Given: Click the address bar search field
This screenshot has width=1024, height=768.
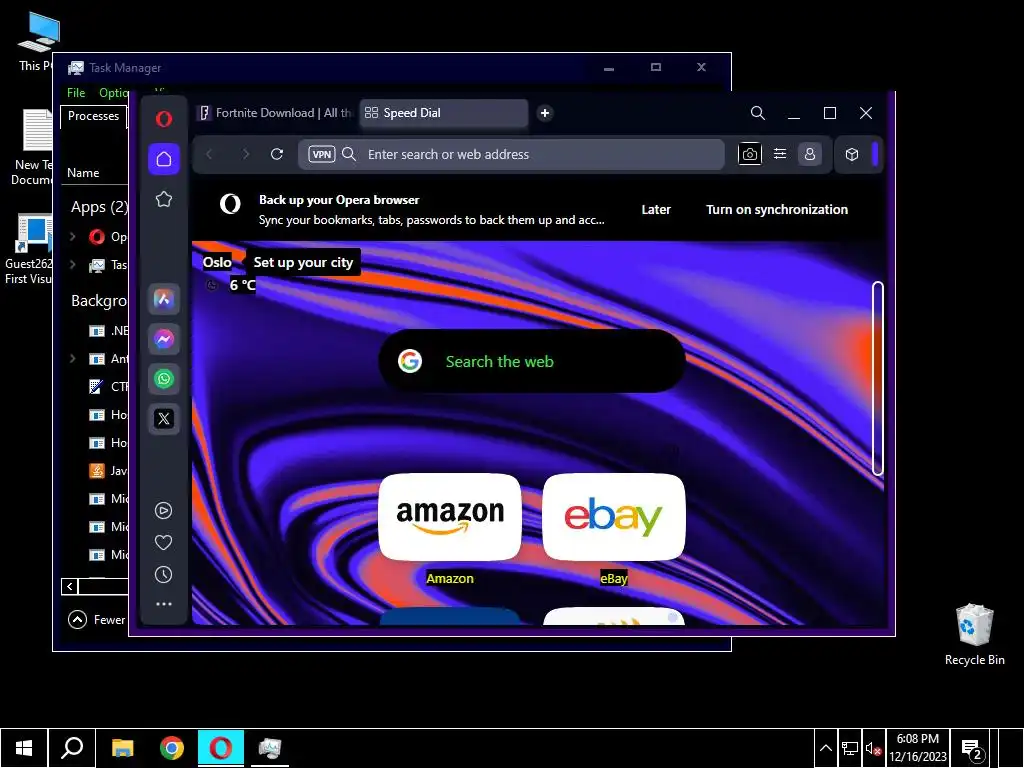Looking at the screenshot, I should point(511,154).
